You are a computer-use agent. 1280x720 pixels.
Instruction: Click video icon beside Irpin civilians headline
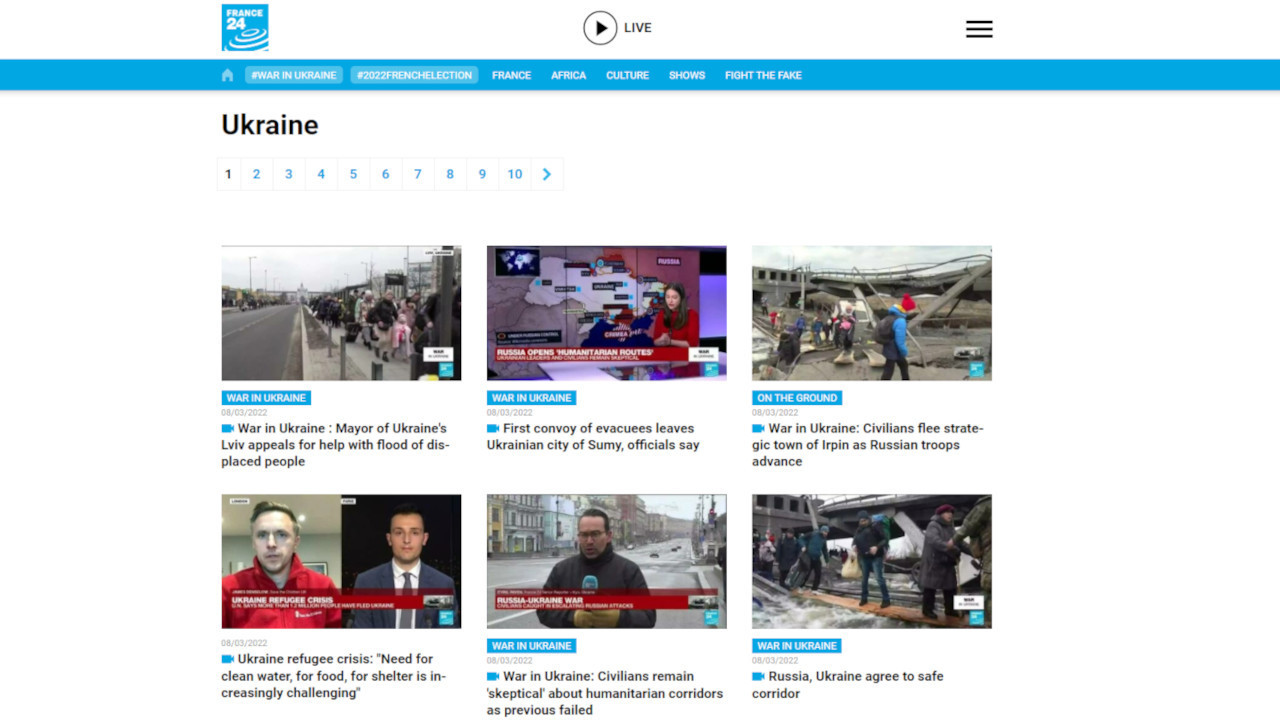click(758, 428)
